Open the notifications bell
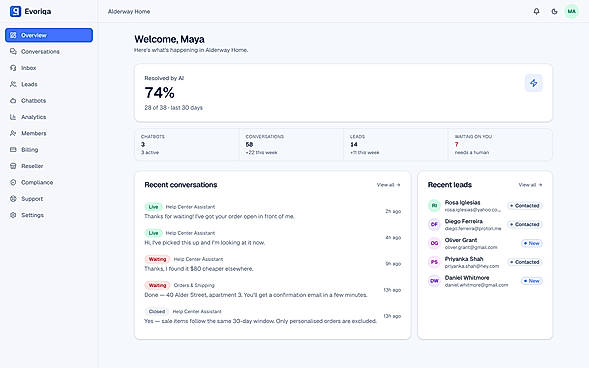This screenshot has width=589, height=368. [536, 11]
